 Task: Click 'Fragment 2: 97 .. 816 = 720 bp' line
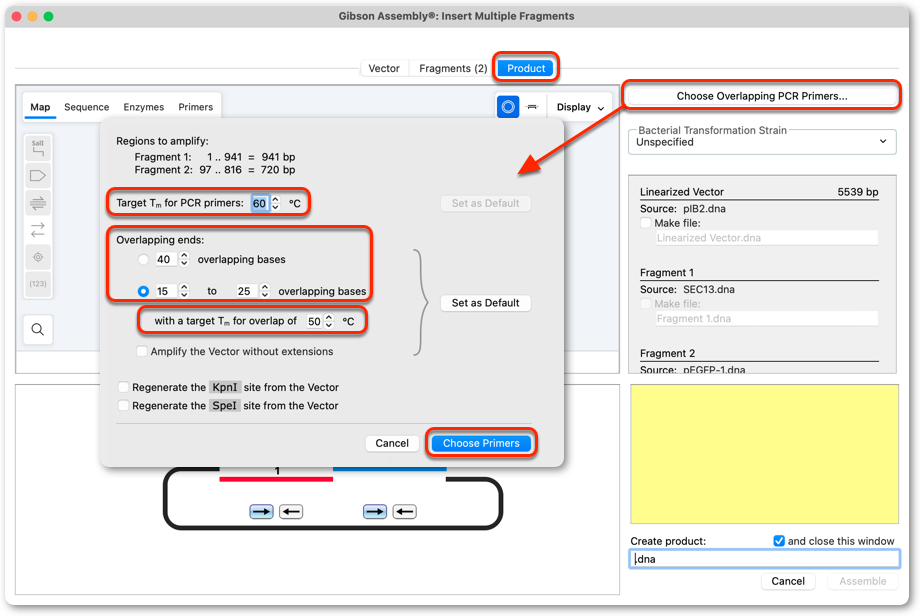[214, 170]
